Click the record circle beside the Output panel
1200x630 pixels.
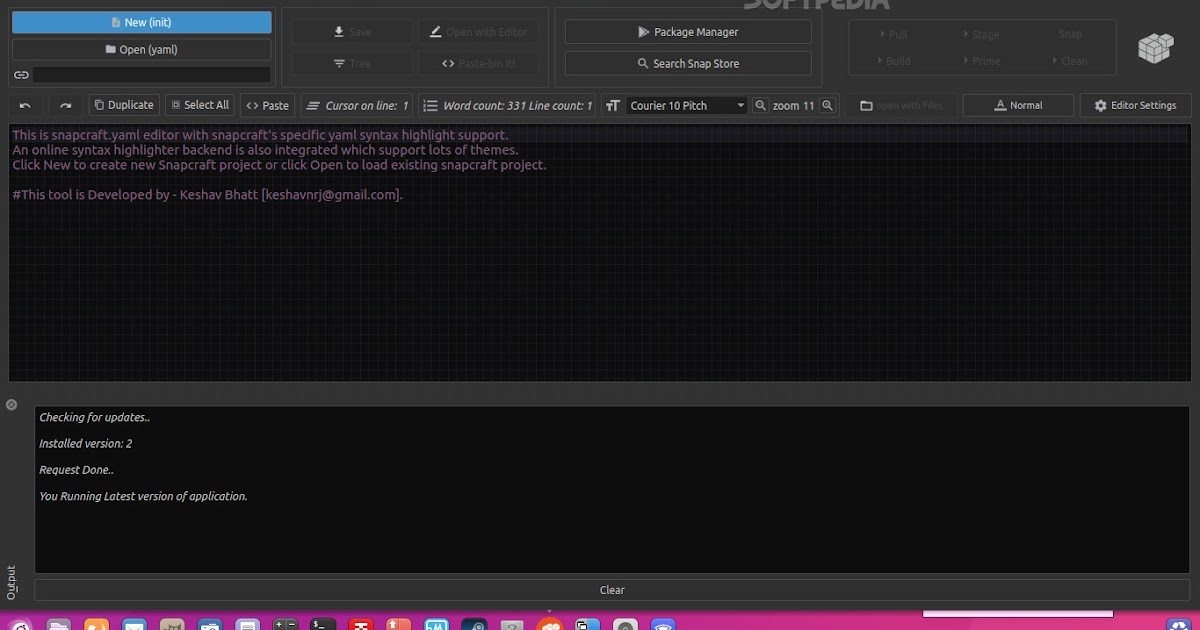(x=11, y=404)
